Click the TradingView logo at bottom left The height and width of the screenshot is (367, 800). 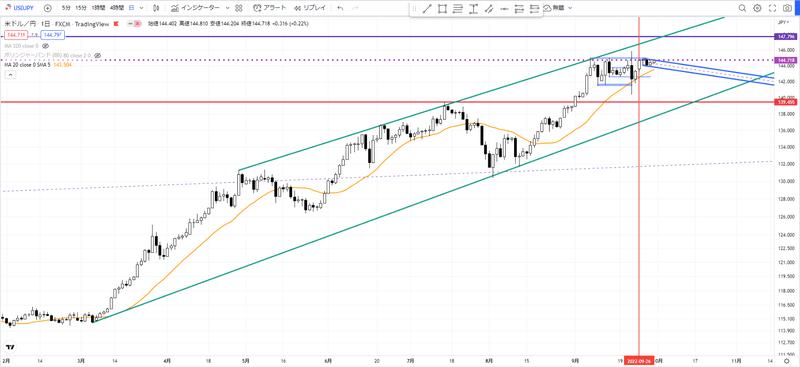pyautogui.click(x=10, y=347)
